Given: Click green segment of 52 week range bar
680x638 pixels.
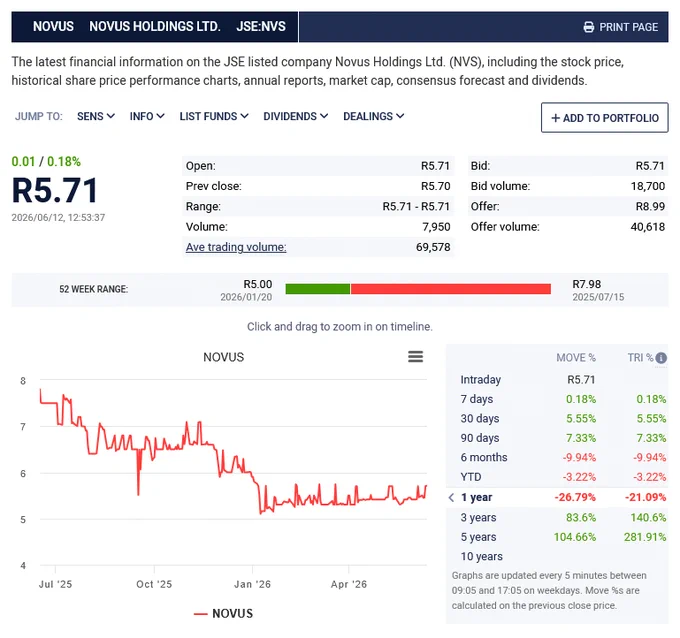Looking at the screenshot, I should tap(317, 289).
